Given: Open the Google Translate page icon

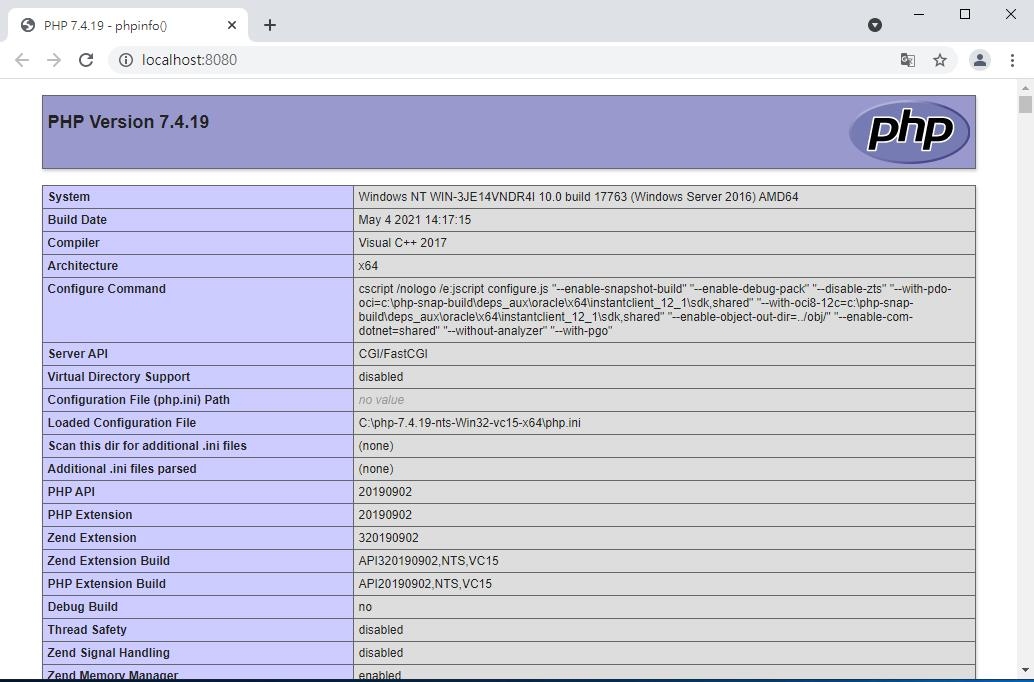Looking at the screenshot, I should coord(907,60).
